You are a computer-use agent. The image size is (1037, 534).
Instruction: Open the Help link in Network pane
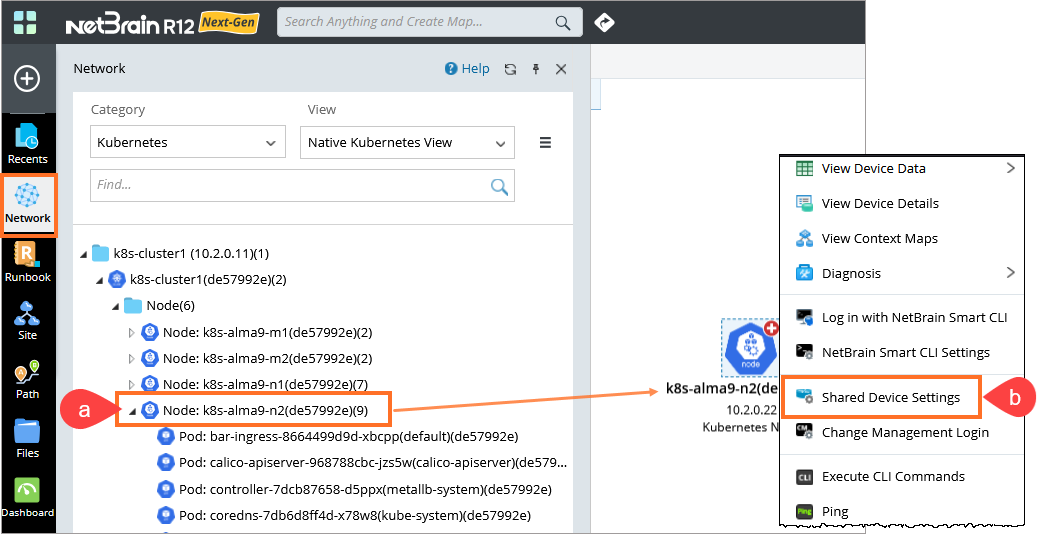(x=467, y=69)
